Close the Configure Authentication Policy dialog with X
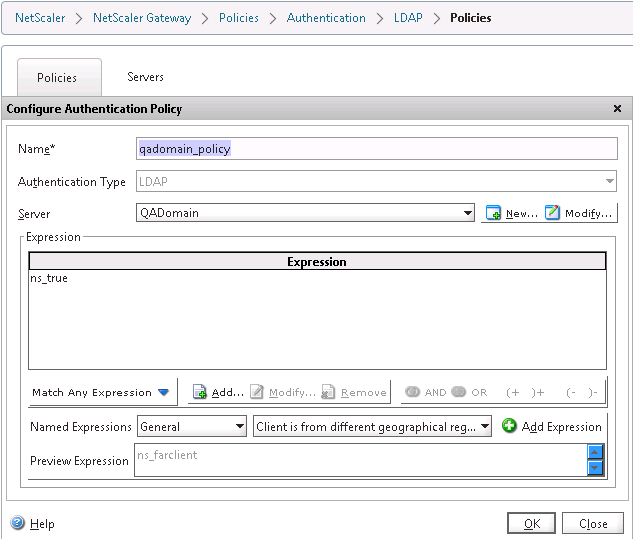The image size is (633, 539). pos(617,109)
